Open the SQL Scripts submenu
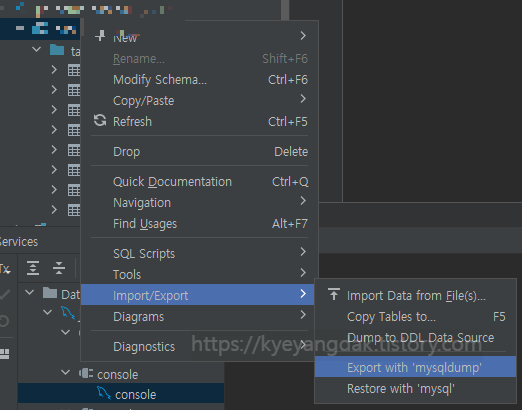The width and height of the screenshot is (522, 410). pos(199,254)
